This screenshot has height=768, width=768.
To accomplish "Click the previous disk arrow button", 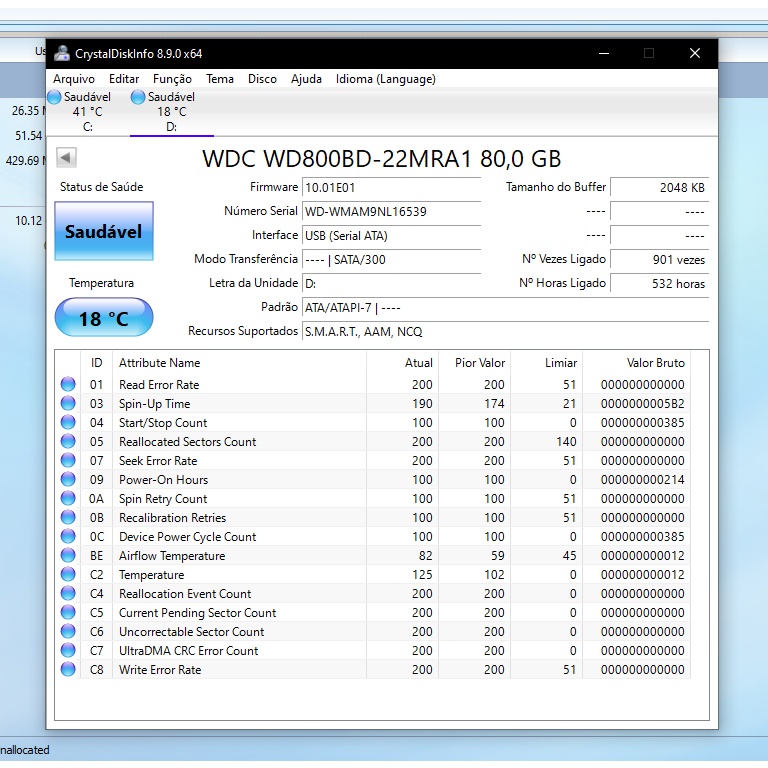I will pyautogui.click(x=66, y=158).
